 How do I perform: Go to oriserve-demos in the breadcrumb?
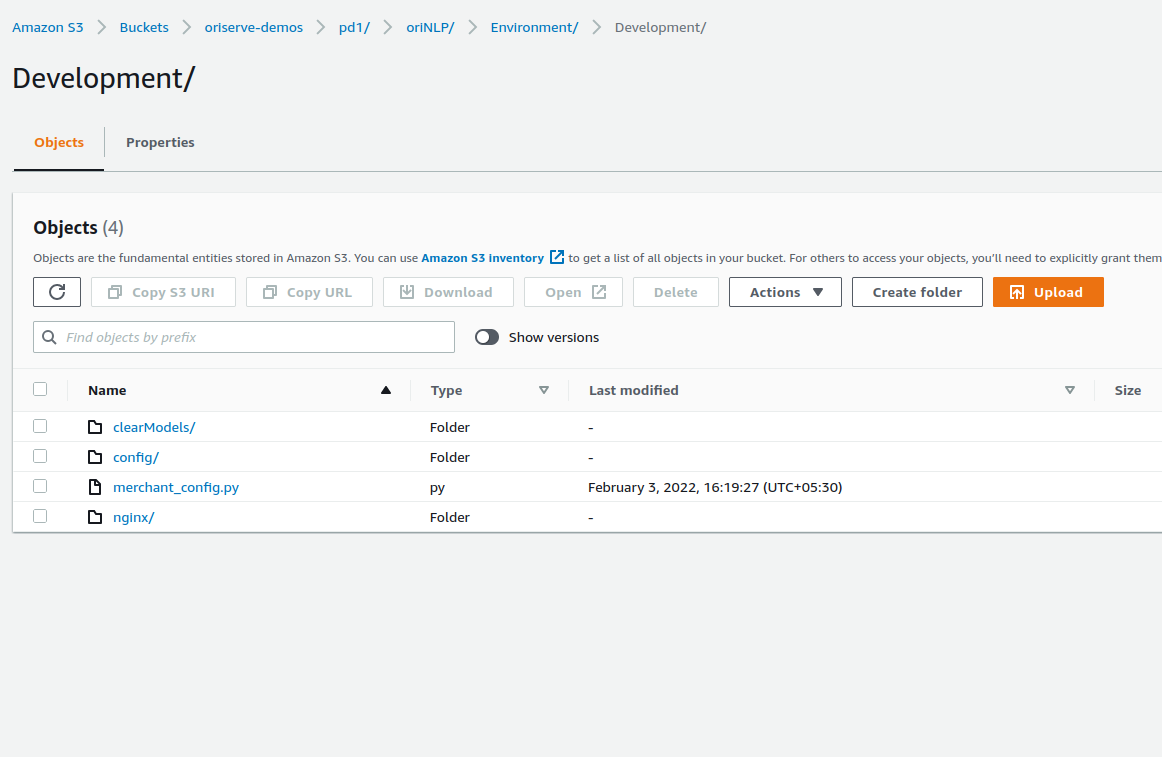(253, 27)
